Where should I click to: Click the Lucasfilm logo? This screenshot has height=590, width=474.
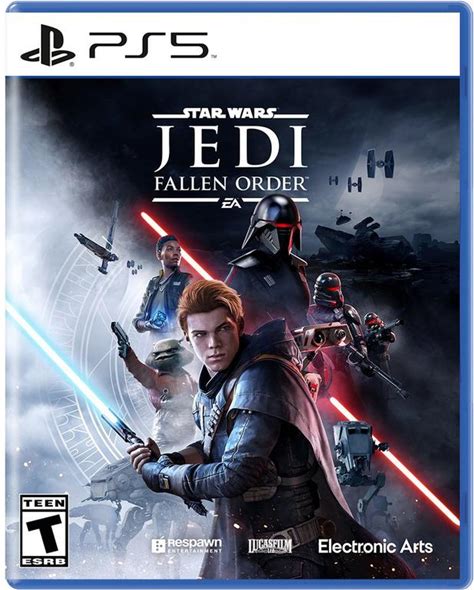pos(270,546)
